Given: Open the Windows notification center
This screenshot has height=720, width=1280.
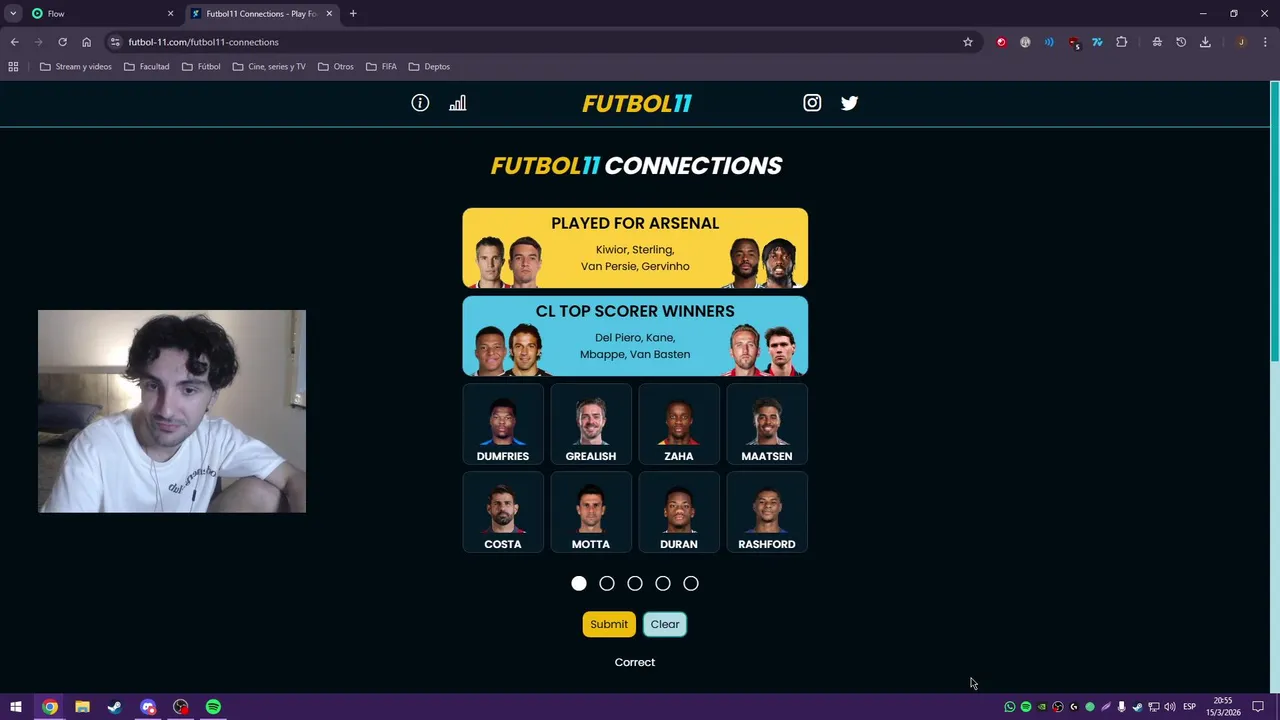Looking at the screenshot, I should 1258,707.
